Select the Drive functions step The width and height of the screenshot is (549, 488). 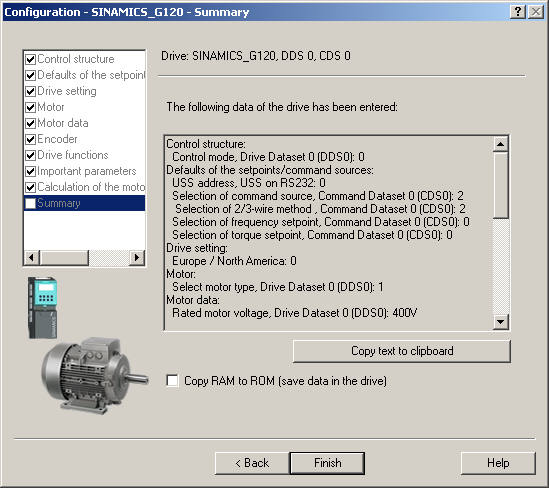tap(73, 155)
